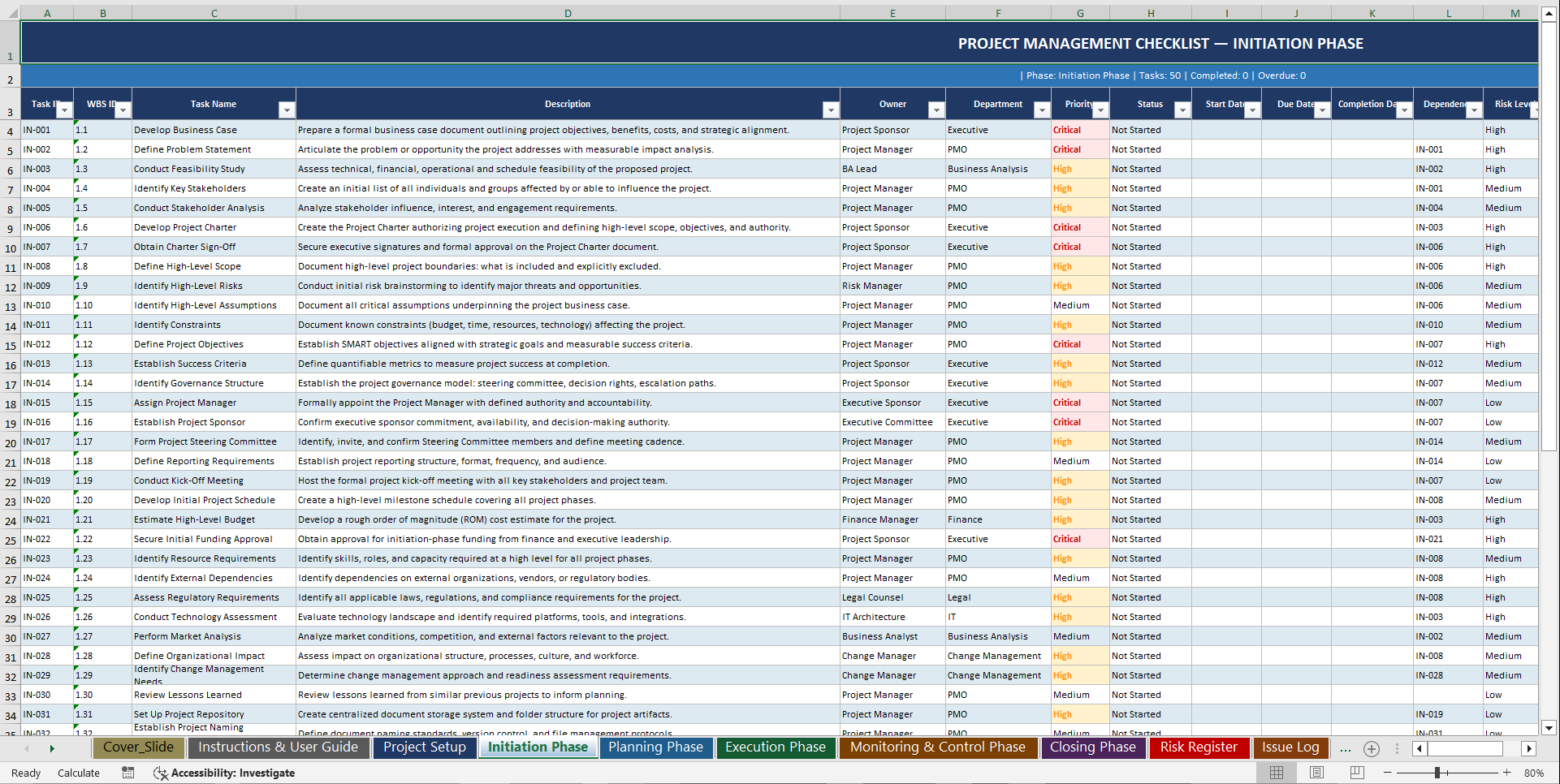Select WBS ID 1.20 cell

pos(102,500)
